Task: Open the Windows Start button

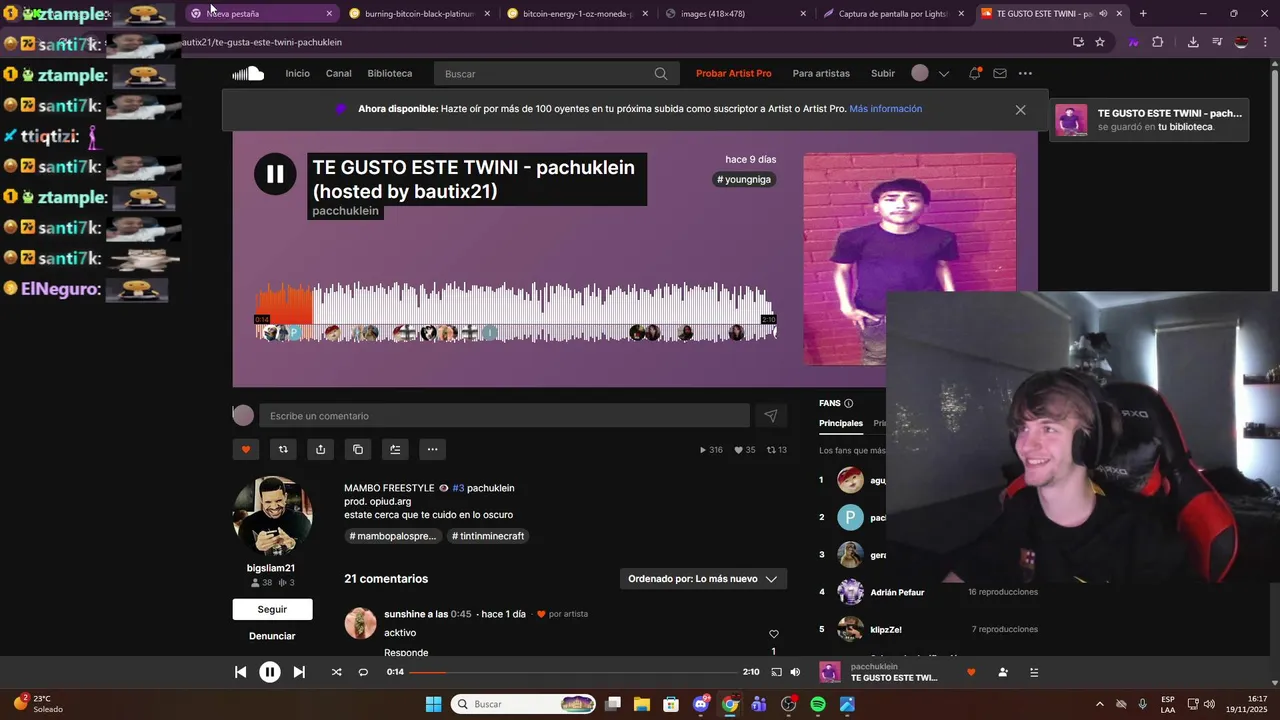Action: 433,704
